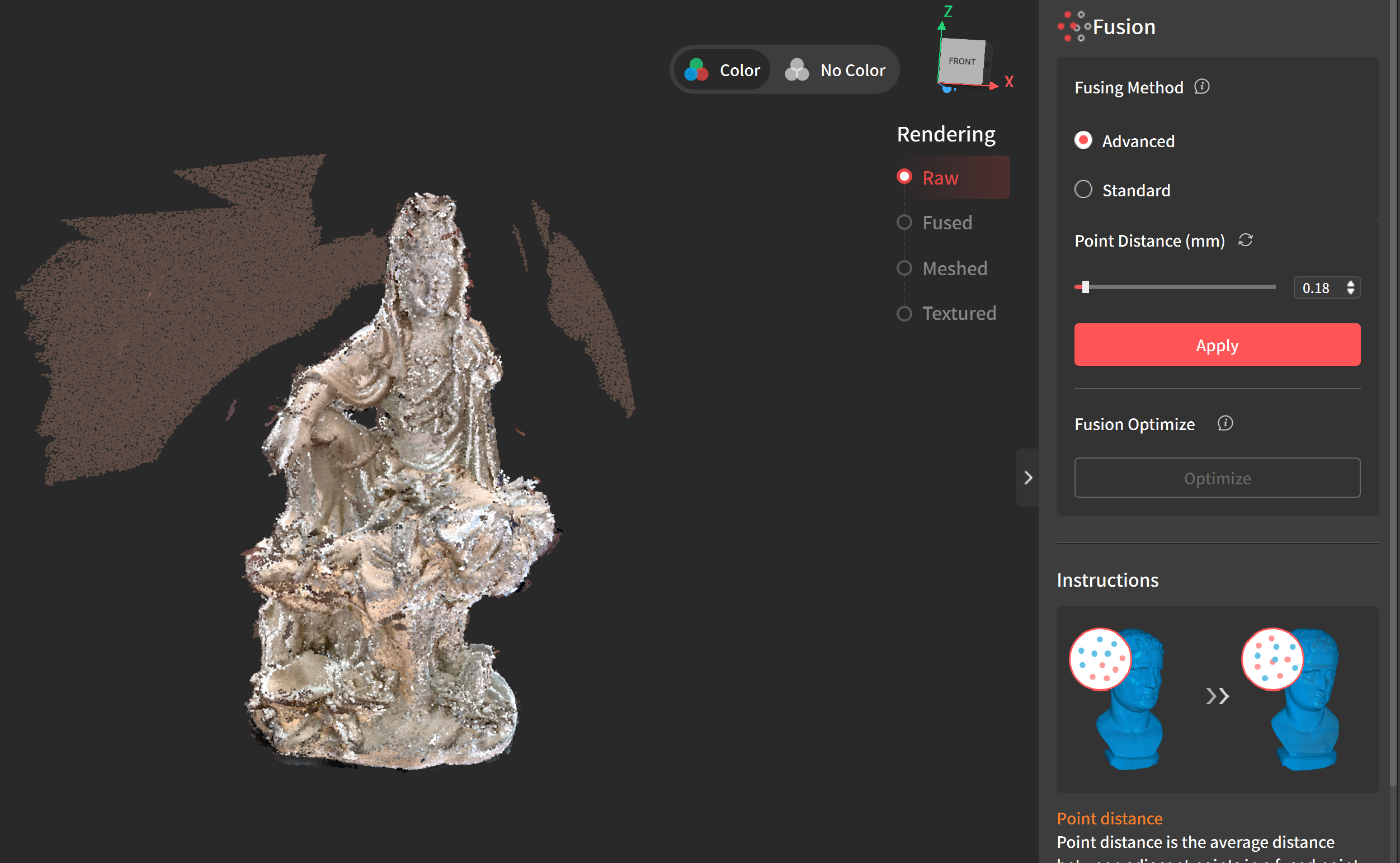
Task: Click the Fusion panel logo icon
Action: point(1073,27)
